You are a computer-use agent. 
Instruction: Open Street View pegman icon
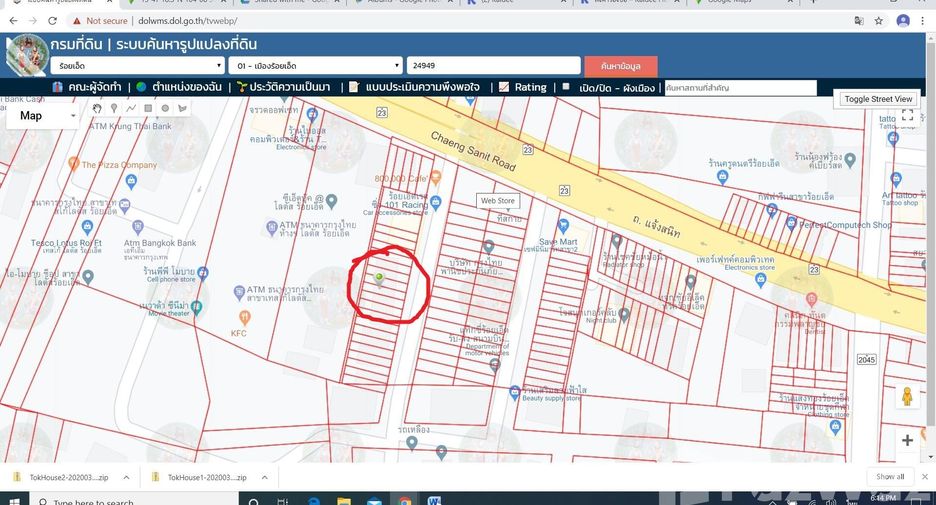[907, 396]
